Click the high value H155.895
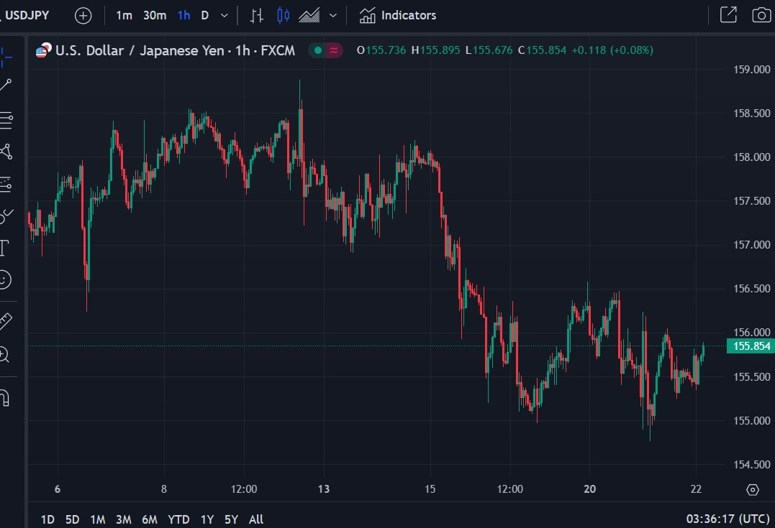 click(435, 50)
